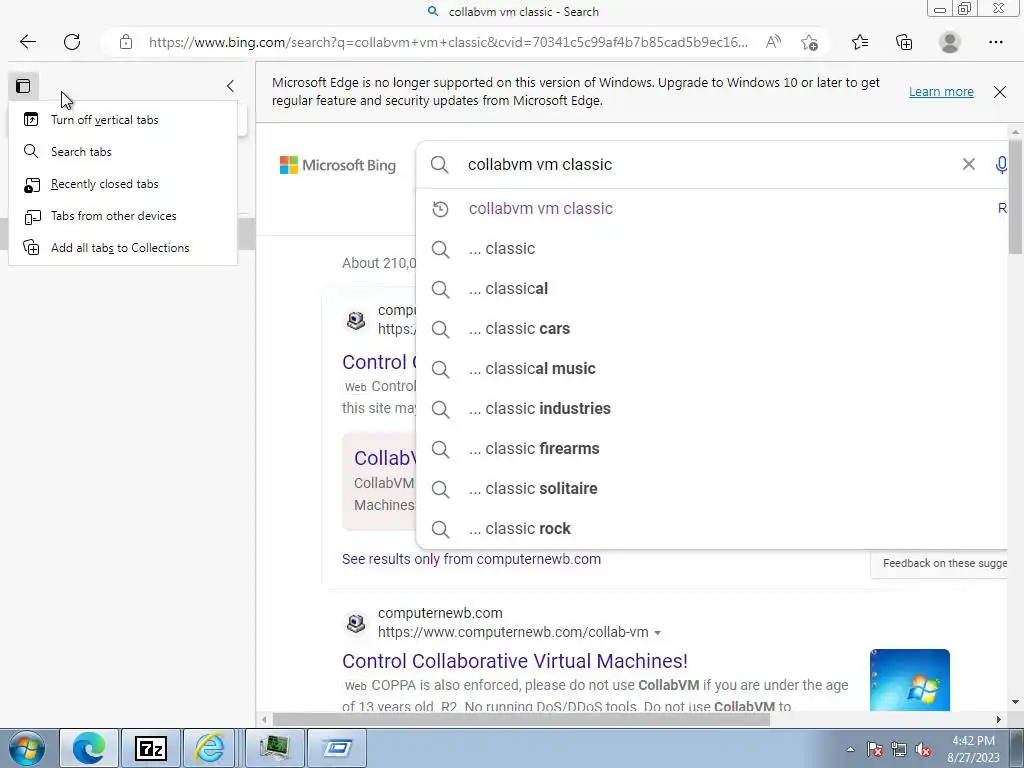Choose Search tabs menu entry
This screenshot has width=1024, height=768.
(123, 152)
